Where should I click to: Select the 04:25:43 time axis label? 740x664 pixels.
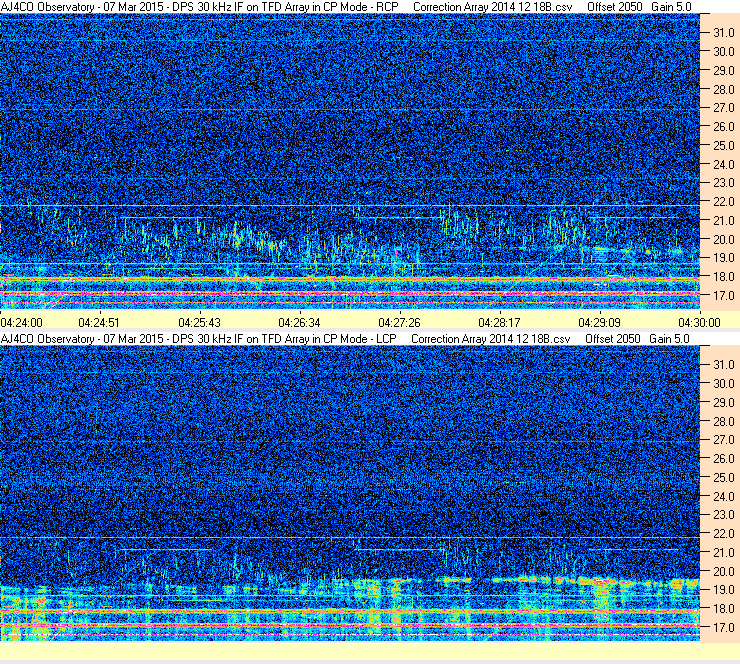(199, 323)
